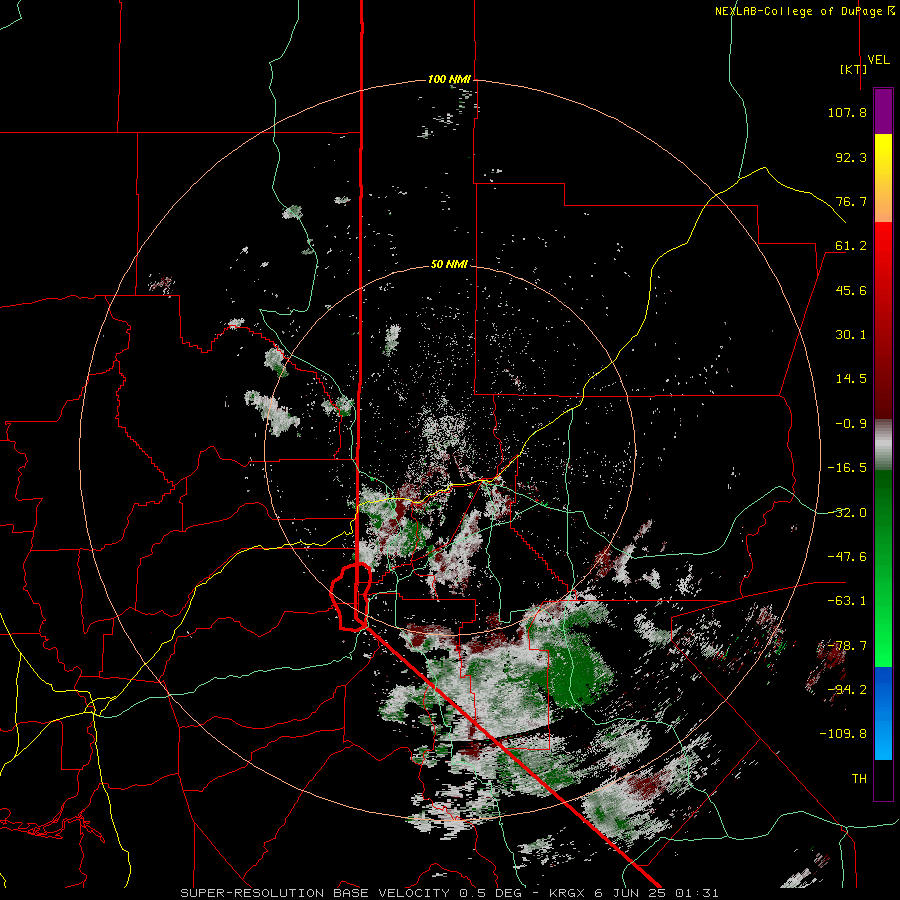This screenshot has width=900, height=900.
Task: Click the 76.7 legend value
Action: tap(851, 201)
